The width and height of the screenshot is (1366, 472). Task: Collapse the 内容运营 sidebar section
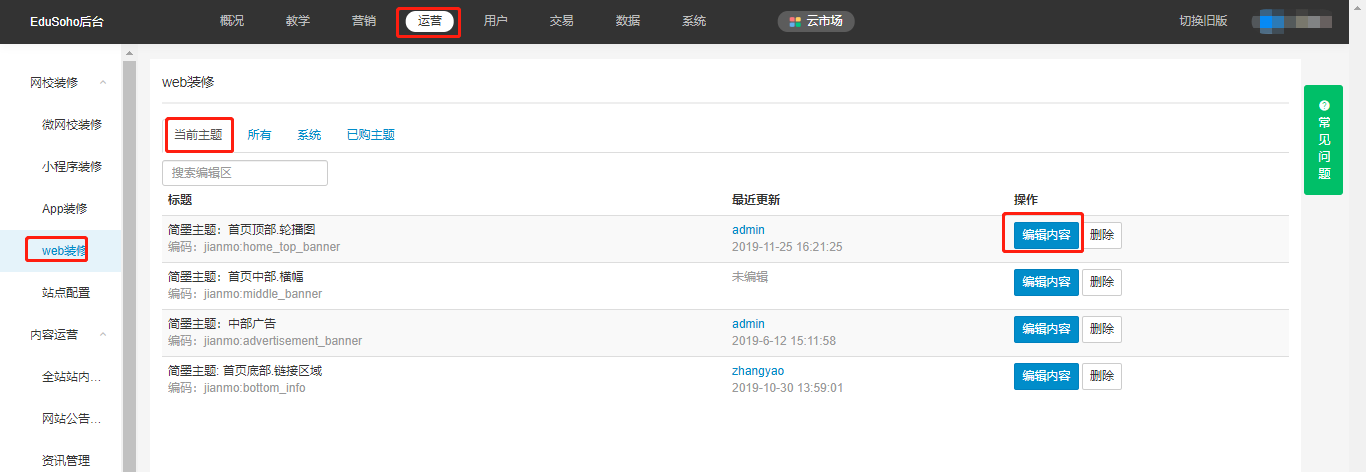[103, 335]
